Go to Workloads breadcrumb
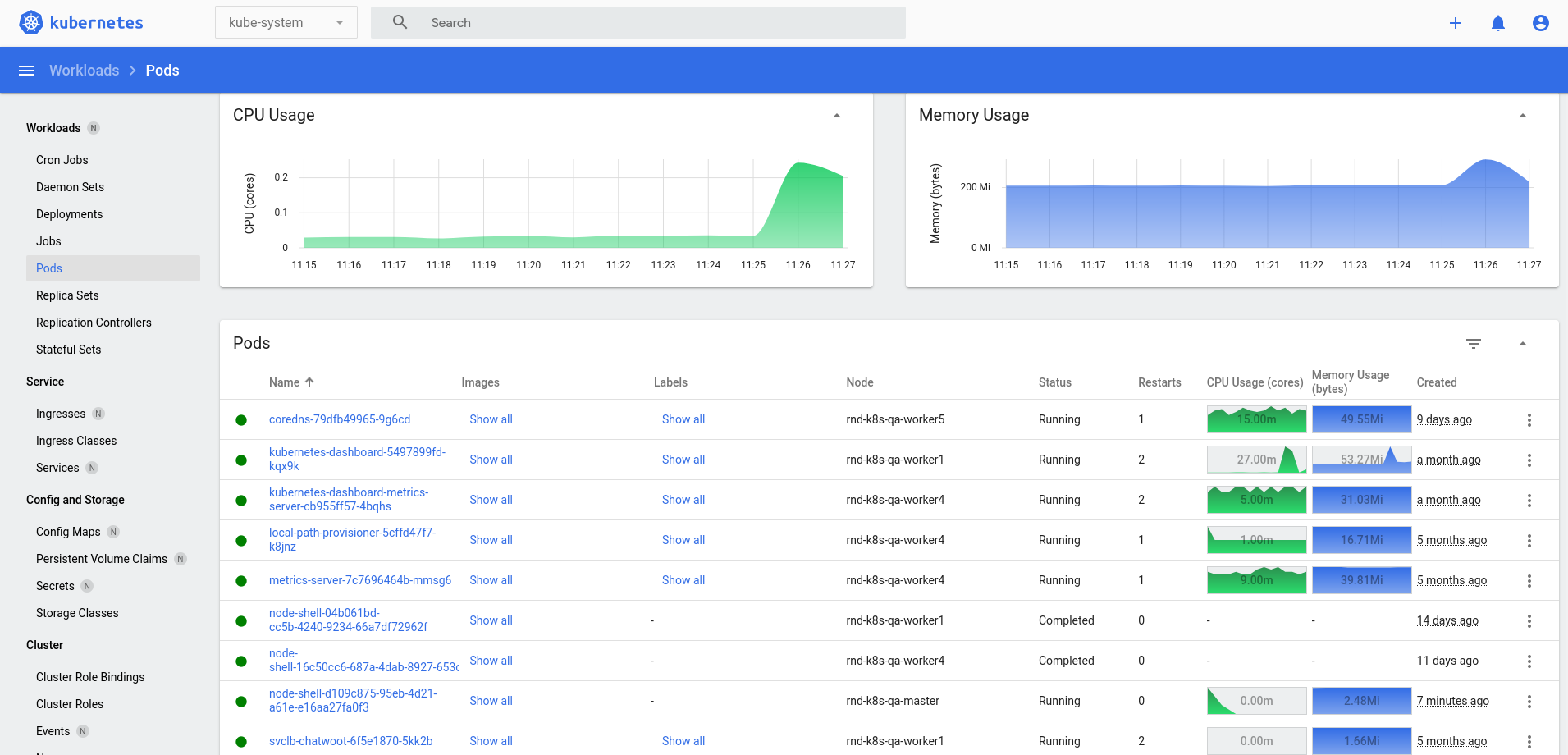Viewport: 1568px width, 755px height. click(x=84, y=71)
